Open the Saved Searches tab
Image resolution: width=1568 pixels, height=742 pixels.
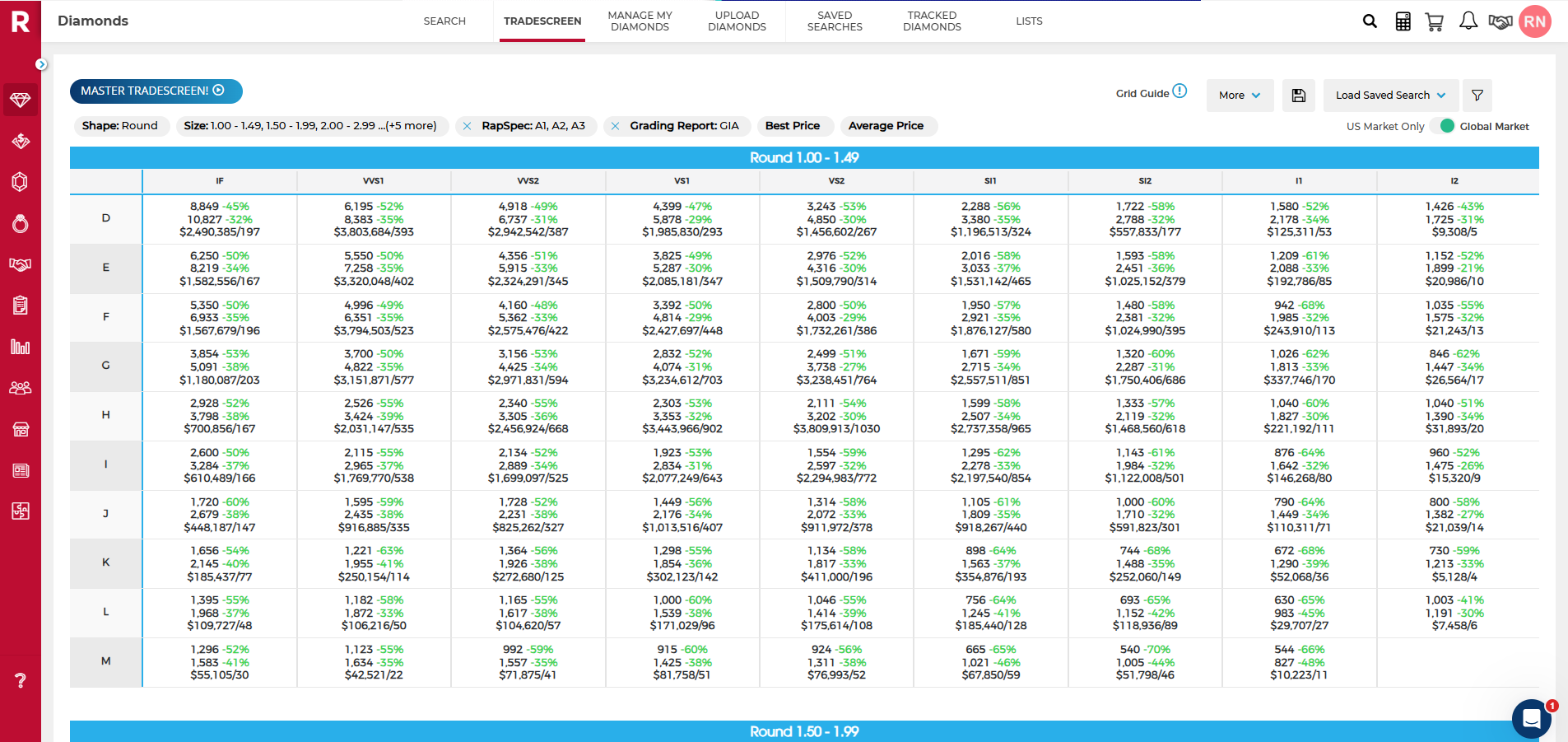835,21
